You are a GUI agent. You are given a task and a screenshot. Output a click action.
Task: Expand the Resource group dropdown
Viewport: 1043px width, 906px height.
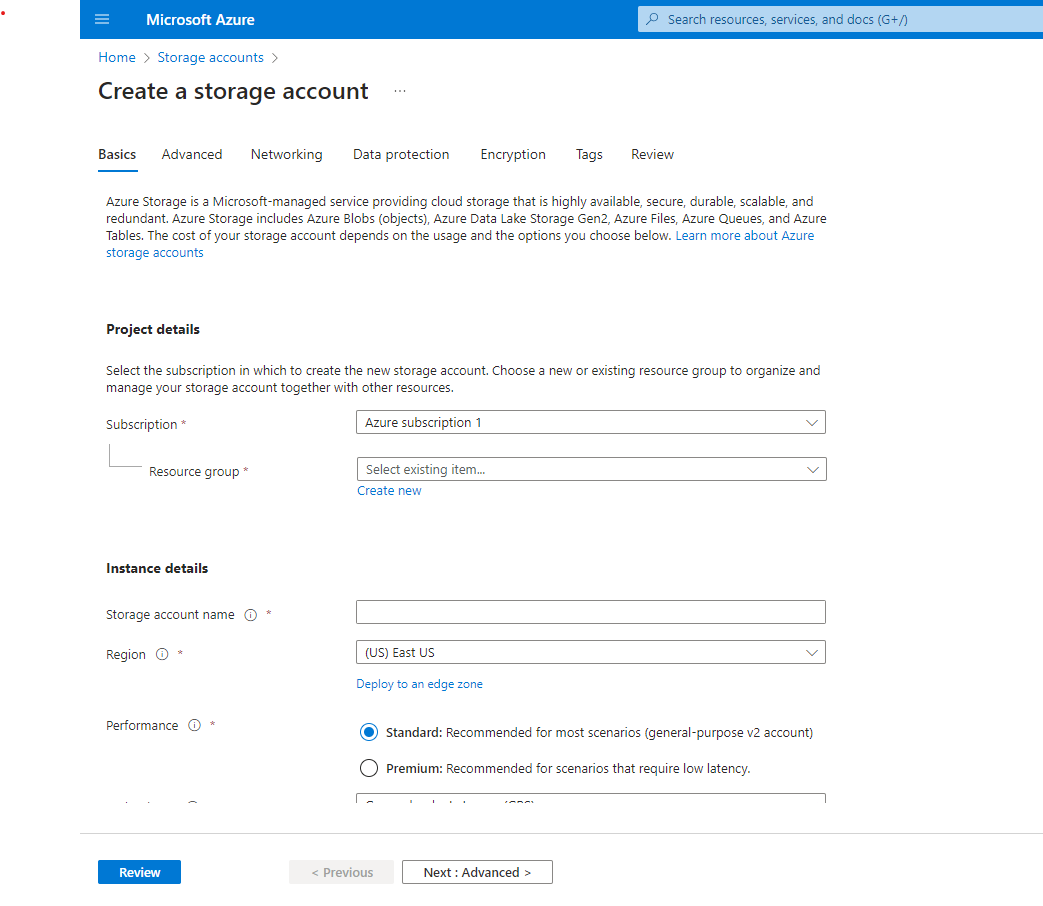point(591,469)
